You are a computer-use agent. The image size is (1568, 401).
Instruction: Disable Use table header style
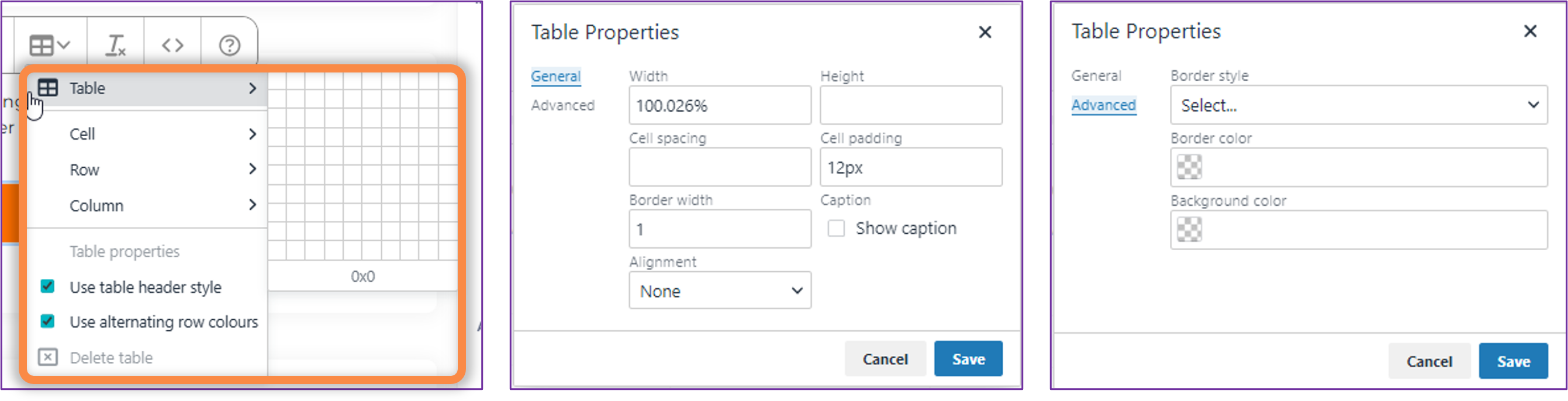[x=47, y=286]
